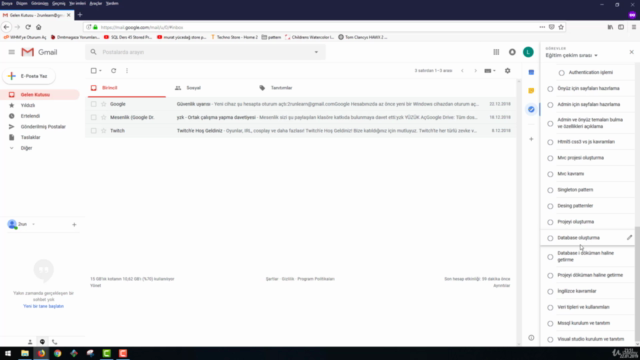Viewport: 640px width, 360px height.
Task: Get add-ons via the plus icon
Action: pyautogui.click(x=531, y=139)
